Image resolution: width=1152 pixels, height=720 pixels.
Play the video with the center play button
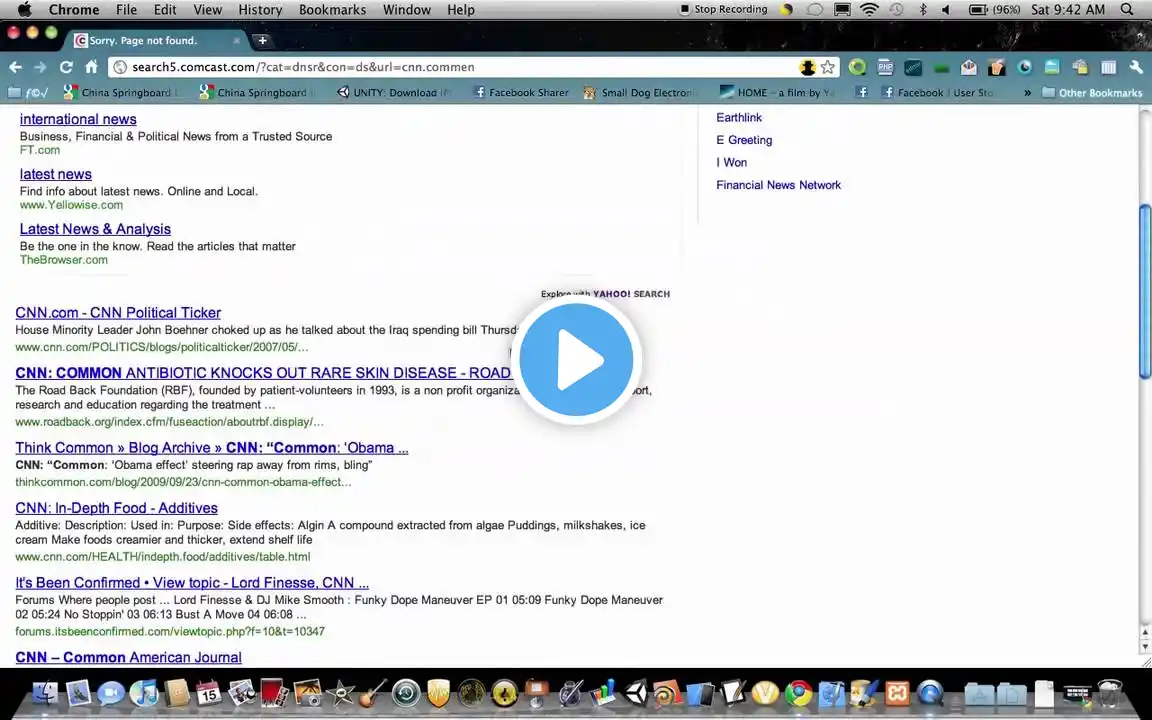(x=576, y=360)
